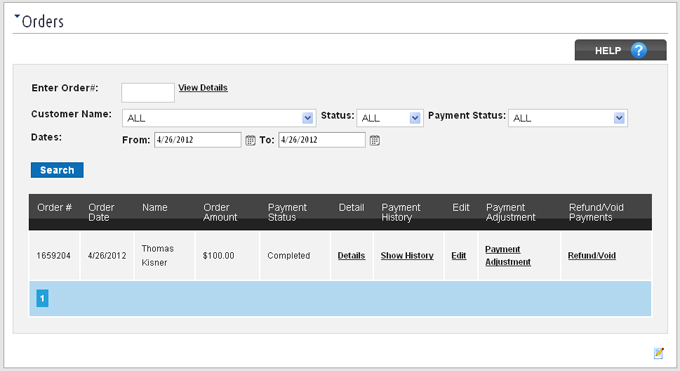Open the From date calendar picker

pyautogui.click(x=250, y=140)
